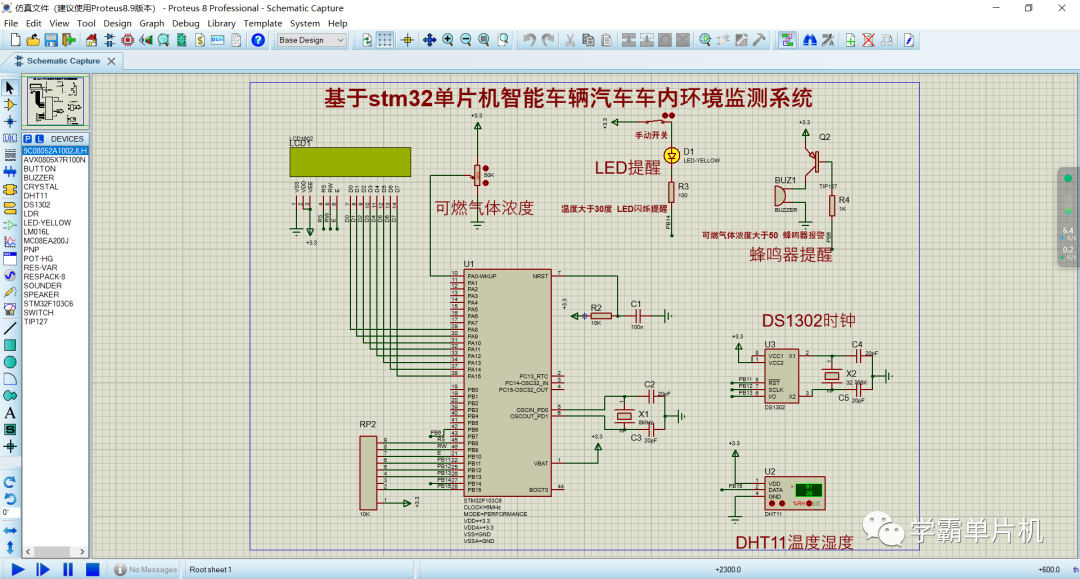Toggle Wire Autorouter icon
Image resolution: width=1080 pixels, height=579 pixels.
(x=787, y=41)
